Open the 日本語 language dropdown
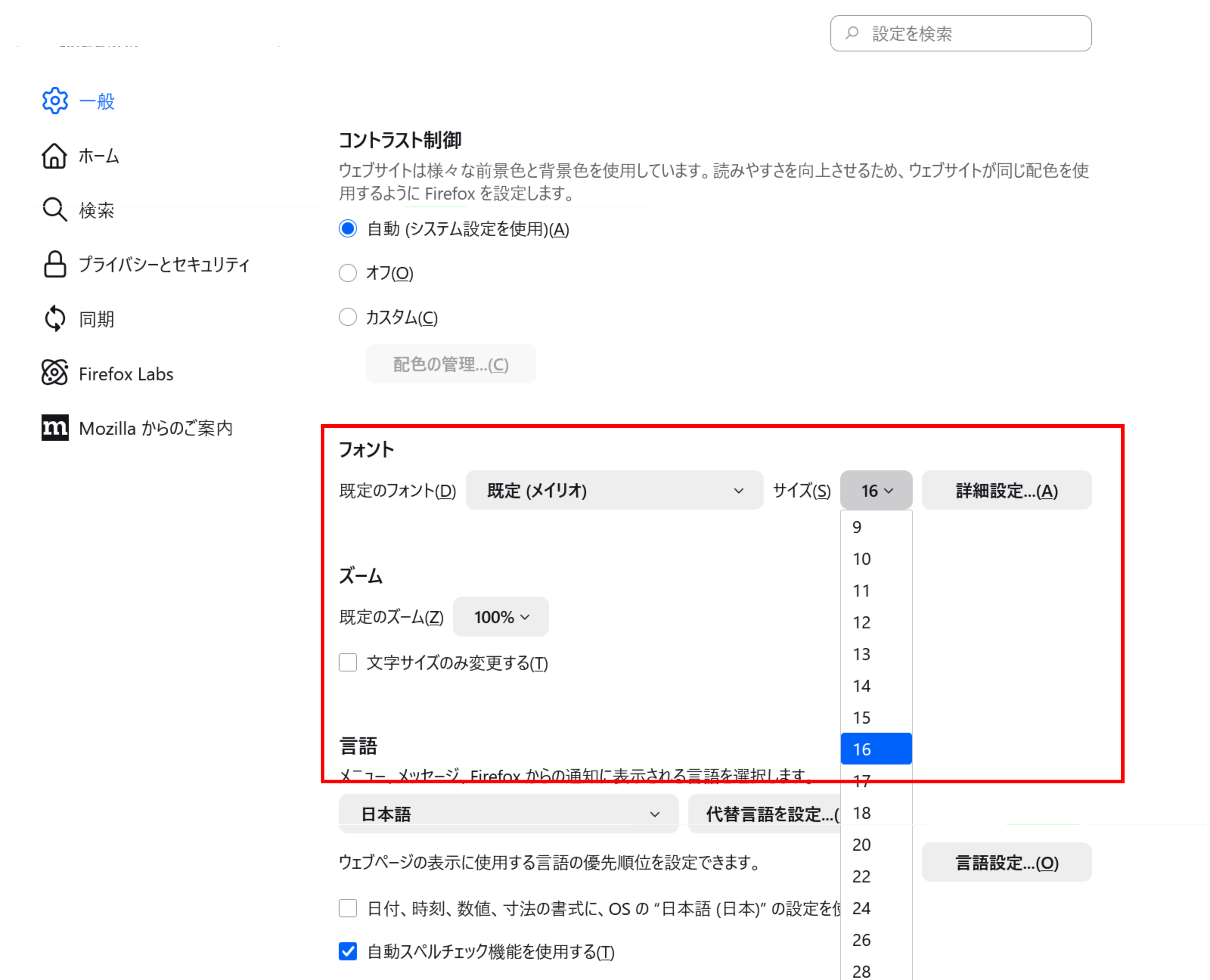The height and width of the screenshot is (980, 1210). click(508, 814)
